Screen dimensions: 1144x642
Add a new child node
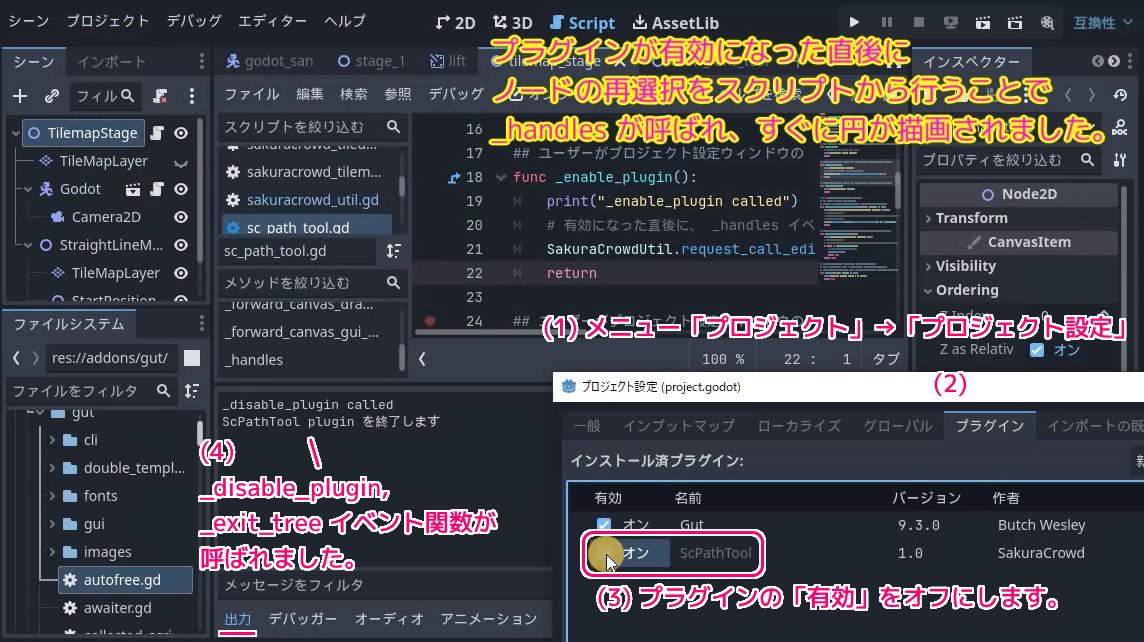20,96
